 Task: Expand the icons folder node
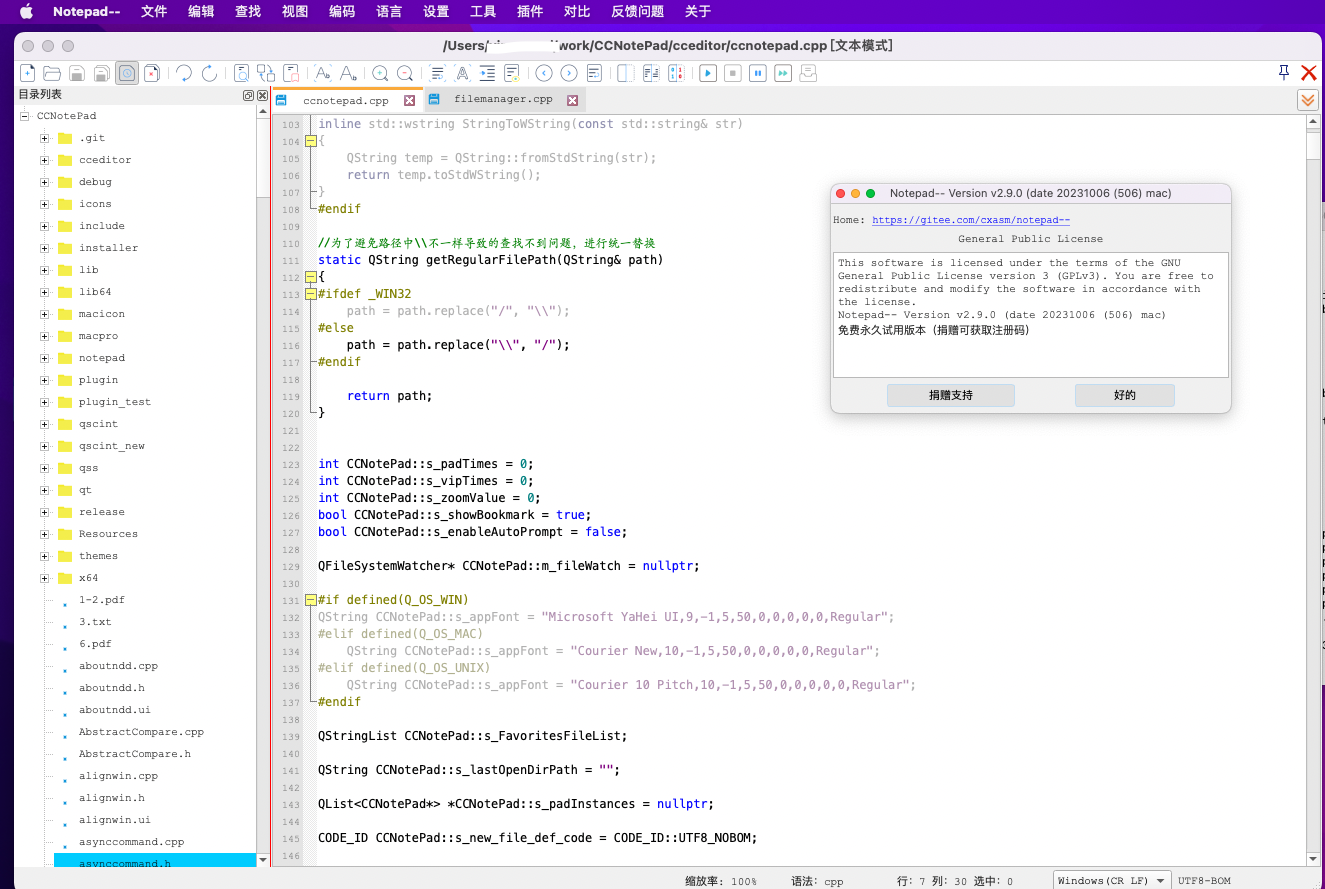tap(45, 204)
